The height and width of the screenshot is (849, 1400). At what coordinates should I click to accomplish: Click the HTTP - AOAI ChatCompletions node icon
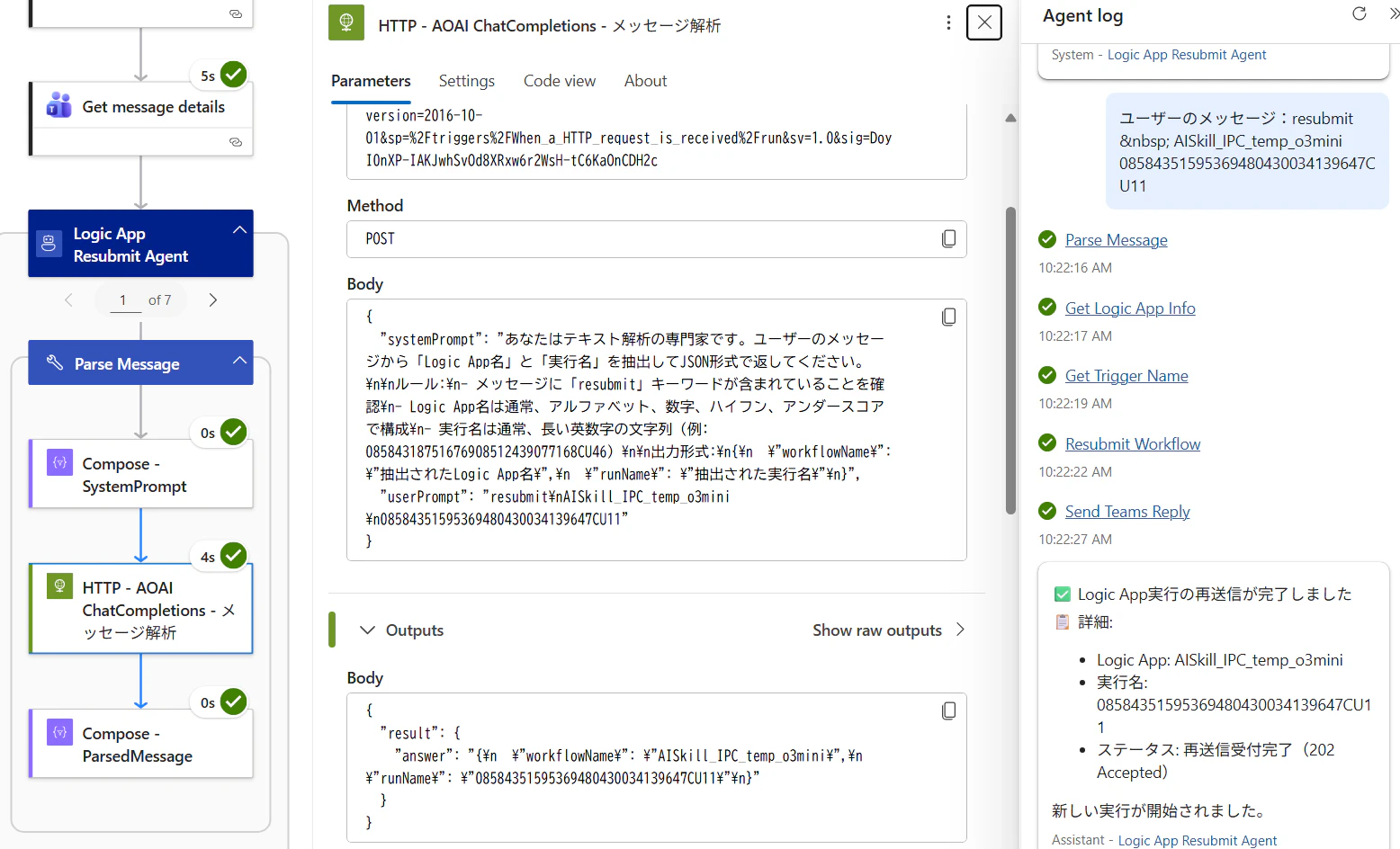pyautogui.click(x=59, y=586)
